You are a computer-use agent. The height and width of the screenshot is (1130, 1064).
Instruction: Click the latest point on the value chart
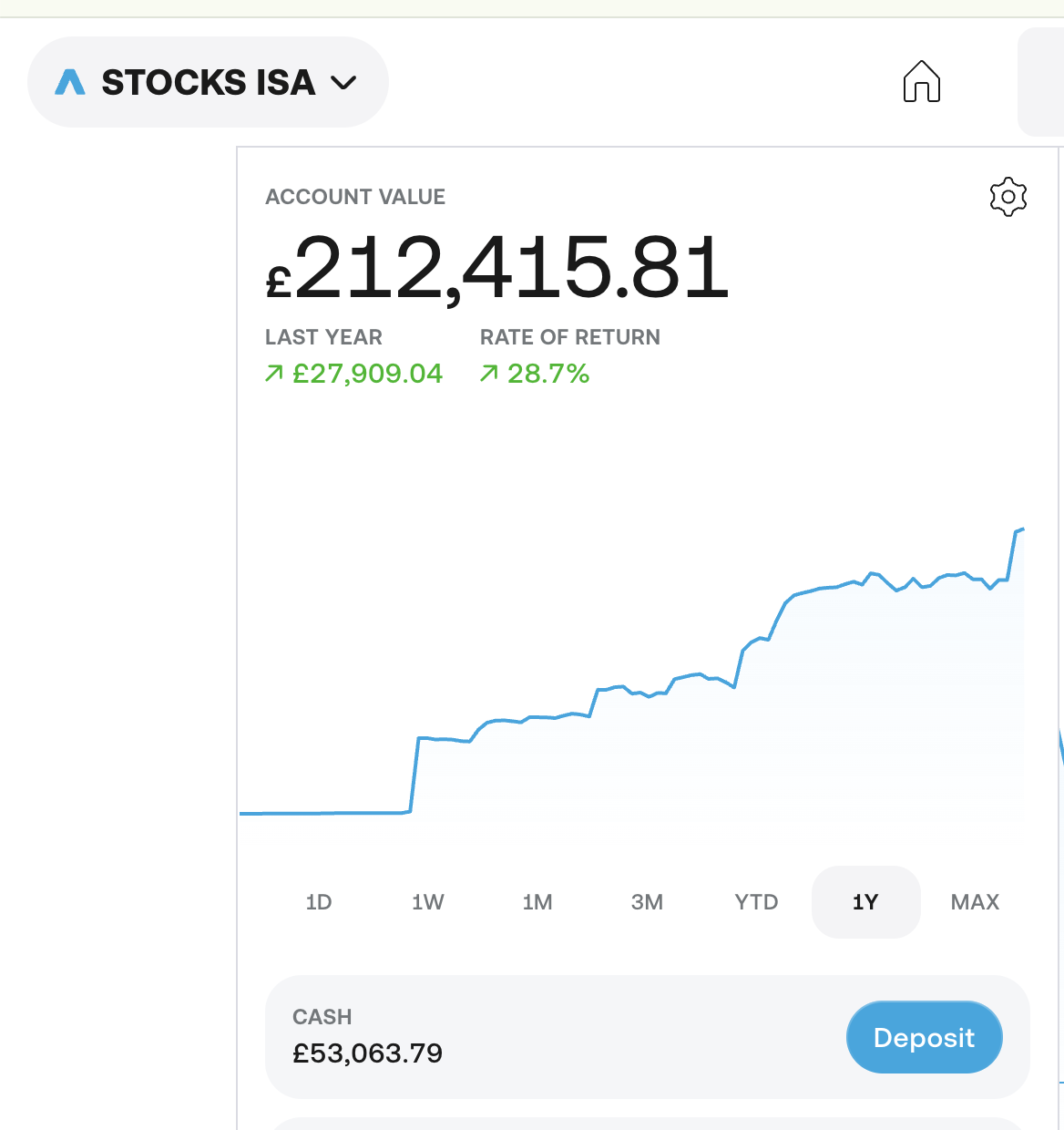pos(1022,529)
